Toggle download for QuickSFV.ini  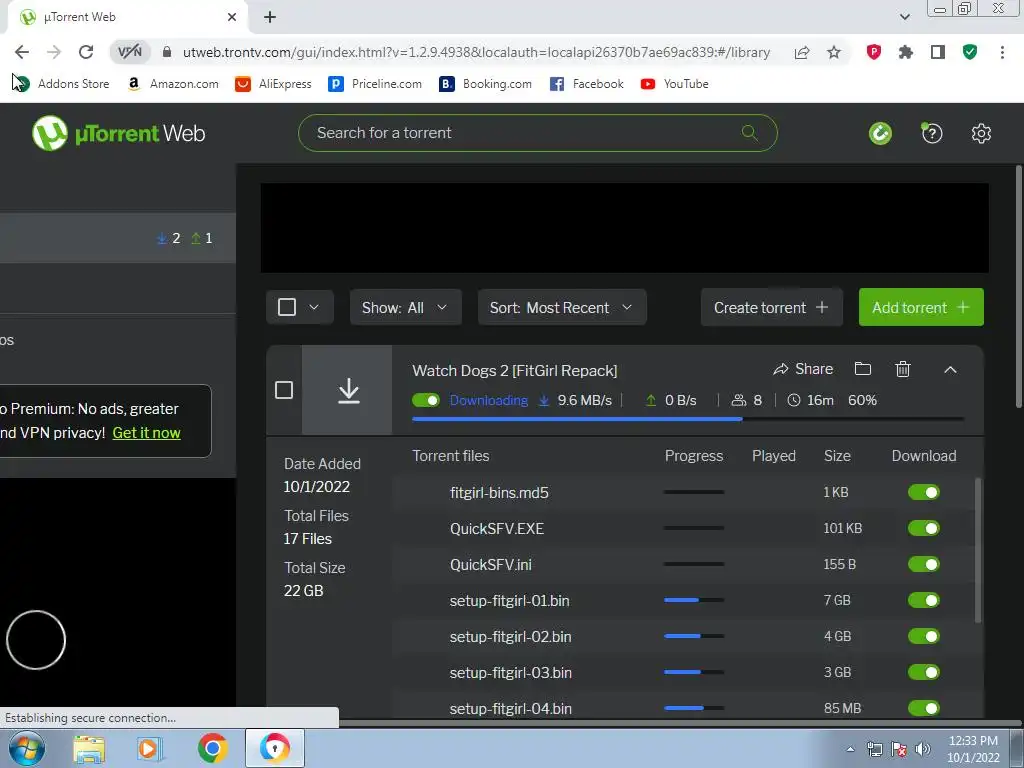pyautogui.click(x=923, y=564)
